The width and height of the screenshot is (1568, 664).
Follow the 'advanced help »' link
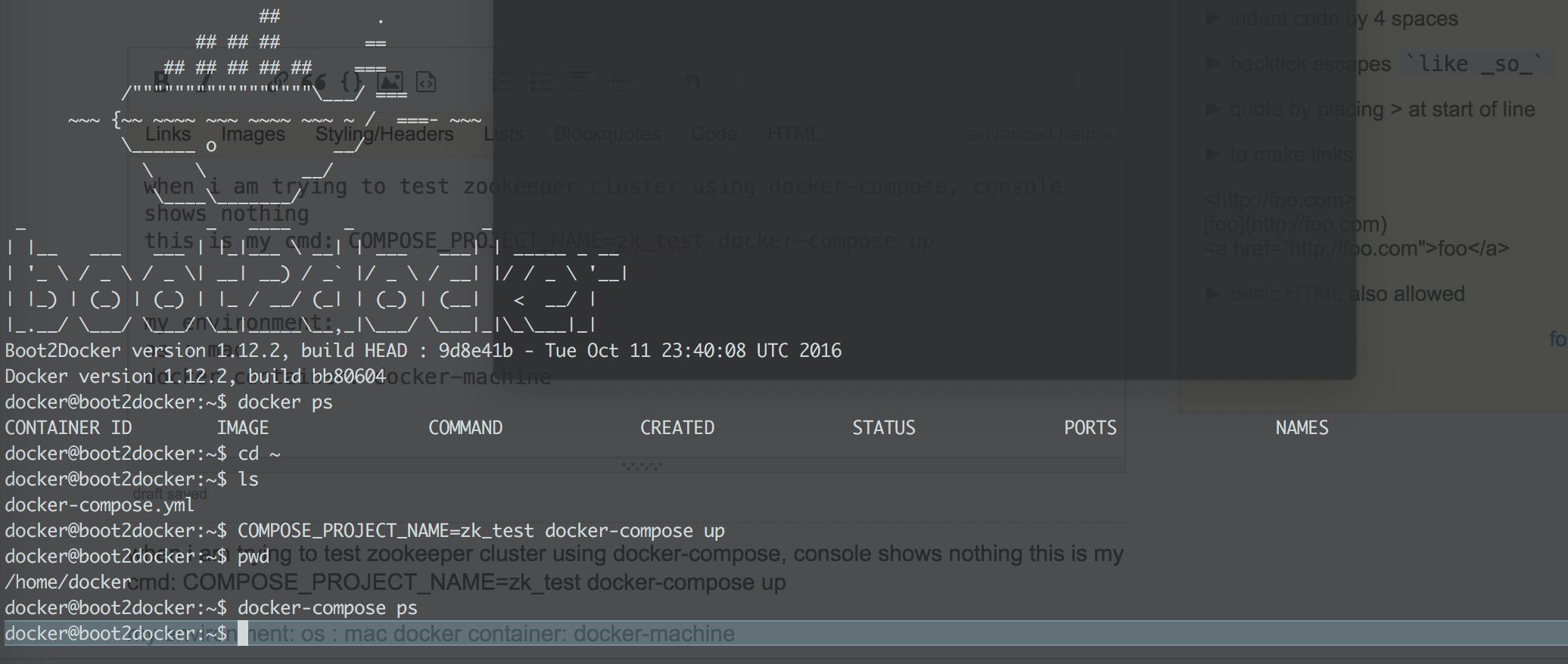pyautogui.click(x=1039, y=134)
